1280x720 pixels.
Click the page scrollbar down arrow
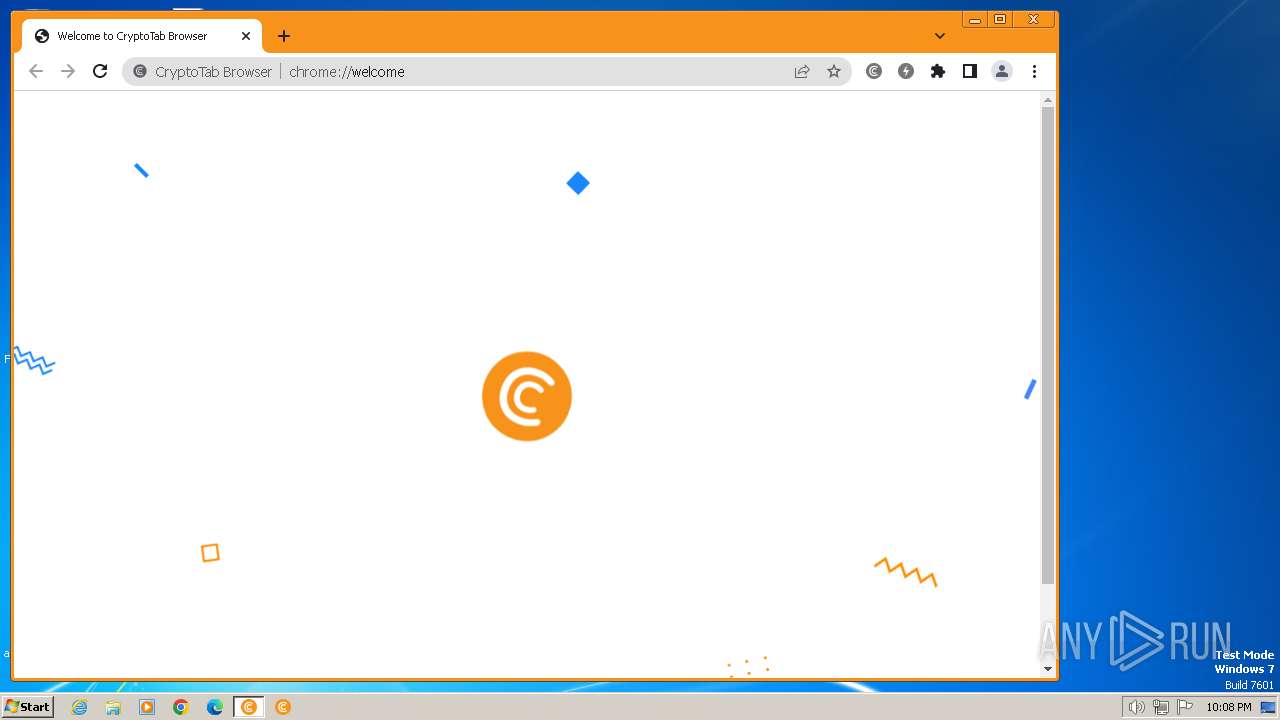(x=1048, y=669)
